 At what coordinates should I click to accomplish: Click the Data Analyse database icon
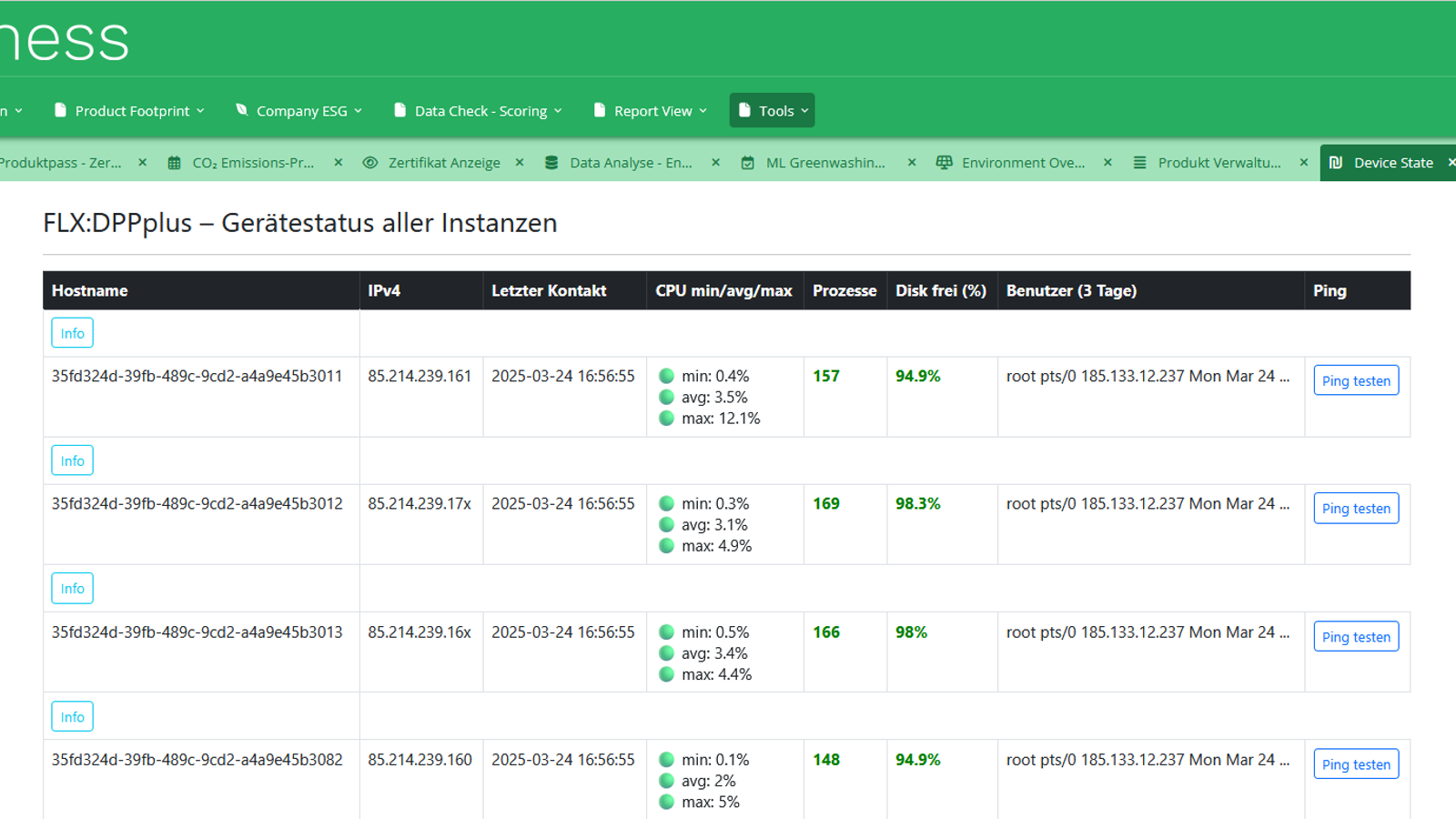[x=551, y=163]
